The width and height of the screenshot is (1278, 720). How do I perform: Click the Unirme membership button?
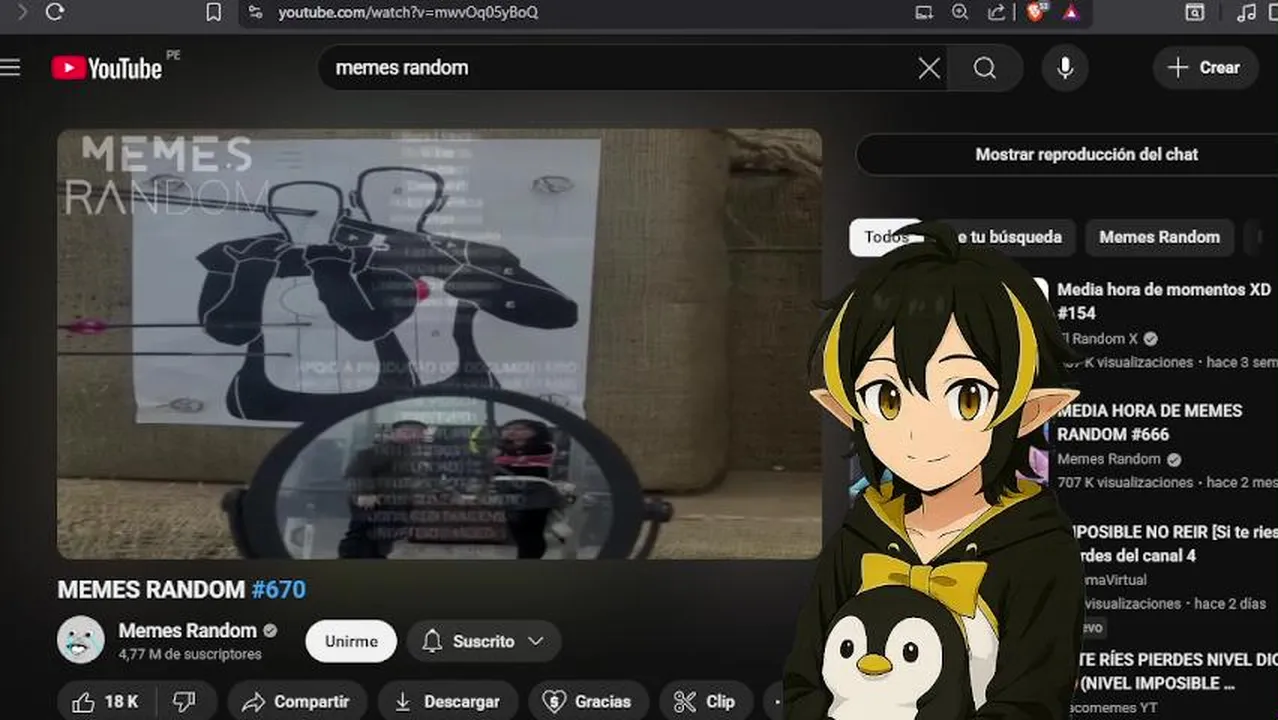pos(351,641)
